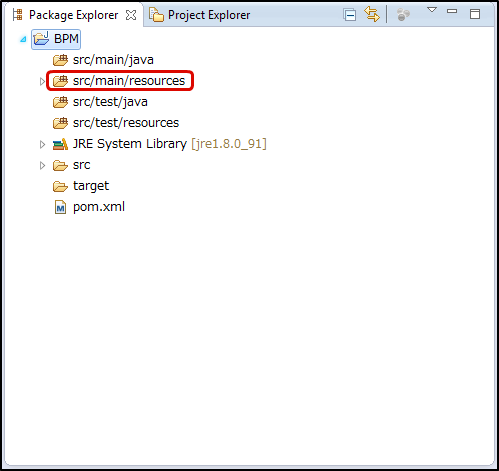
Task: Select the src folder
Action: tap(82, 165)
